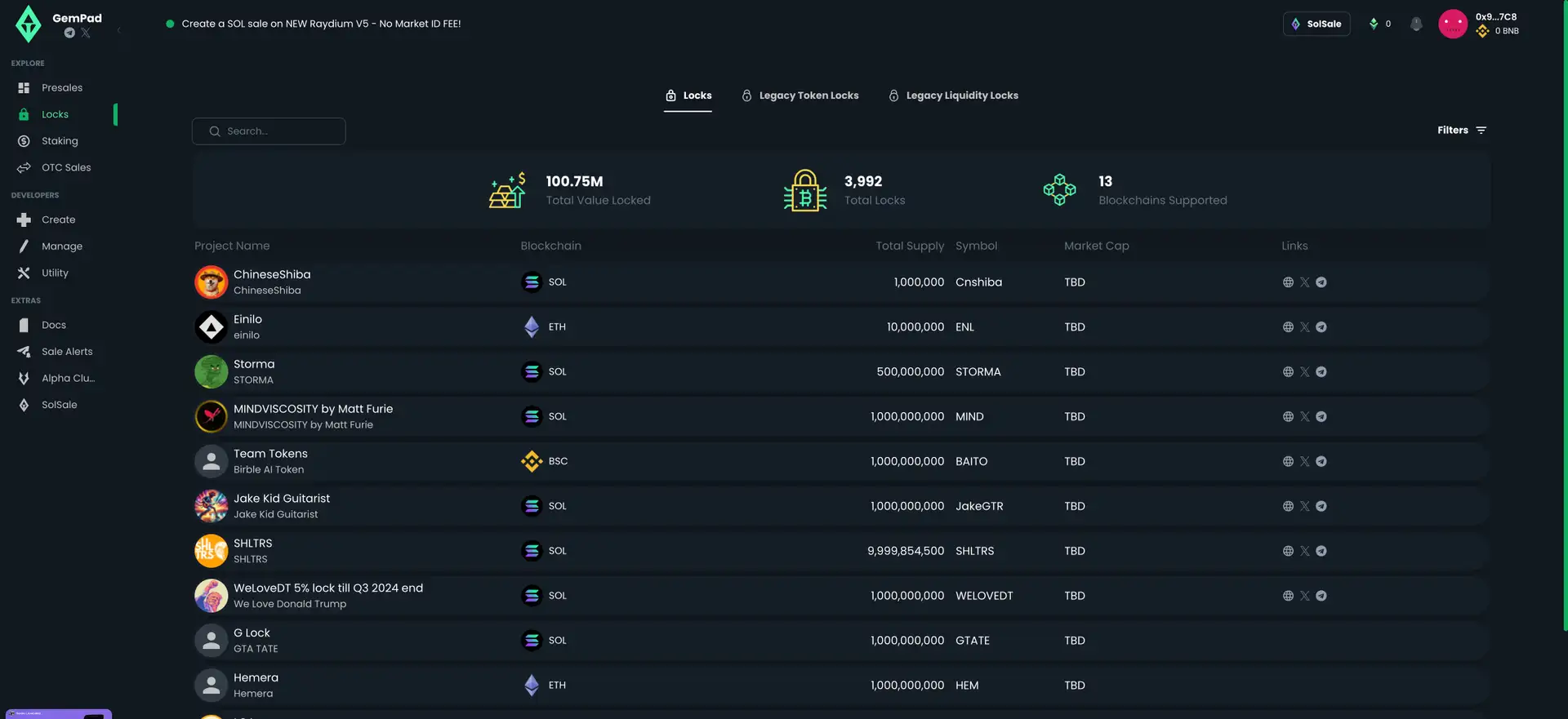Viewport: 1568px width, 719px height.
Task: Open ChineseShiba's website globe icon
Action: (1288, 282)
